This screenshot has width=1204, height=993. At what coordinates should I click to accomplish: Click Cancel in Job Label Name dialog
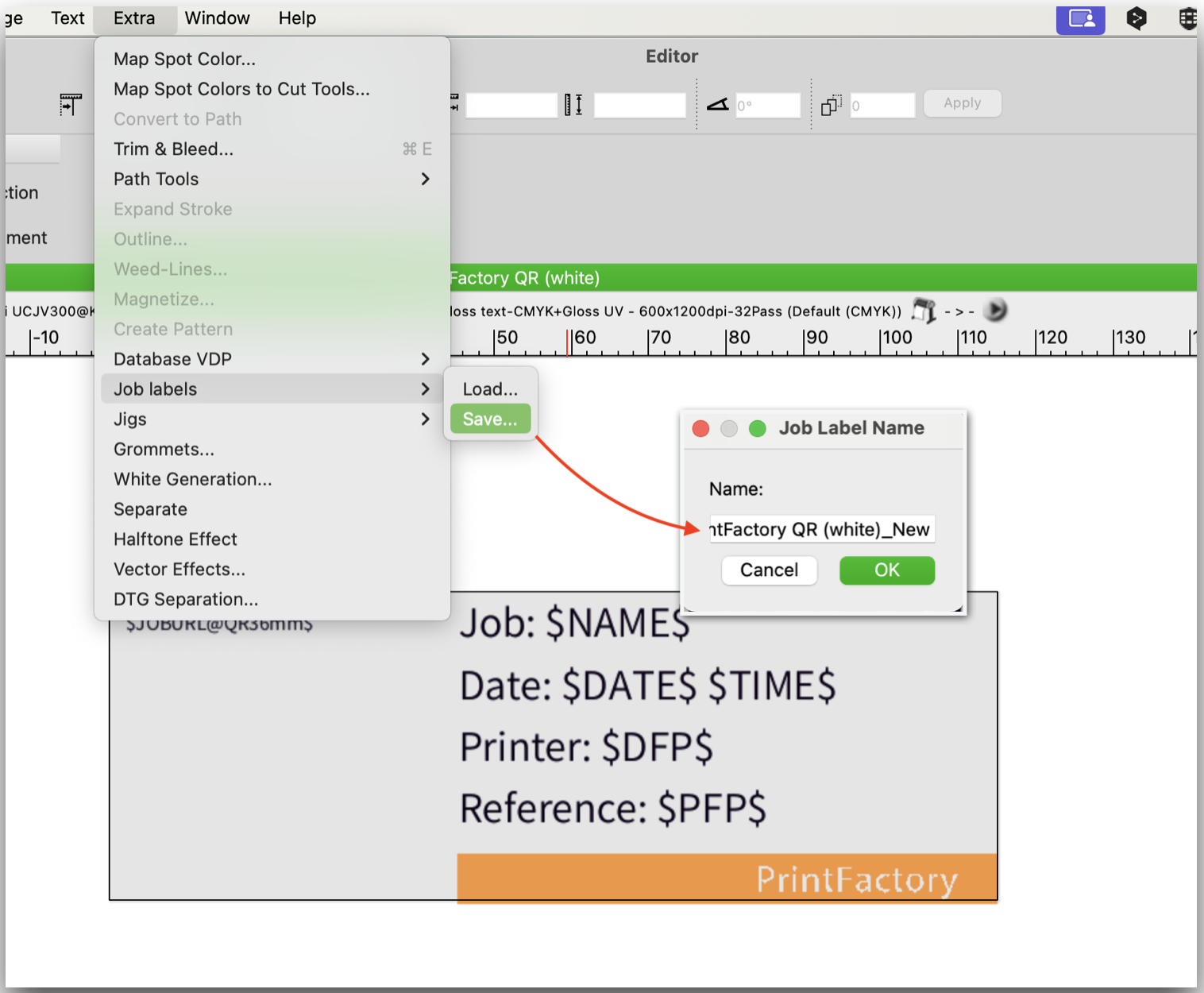coord(769,570)
